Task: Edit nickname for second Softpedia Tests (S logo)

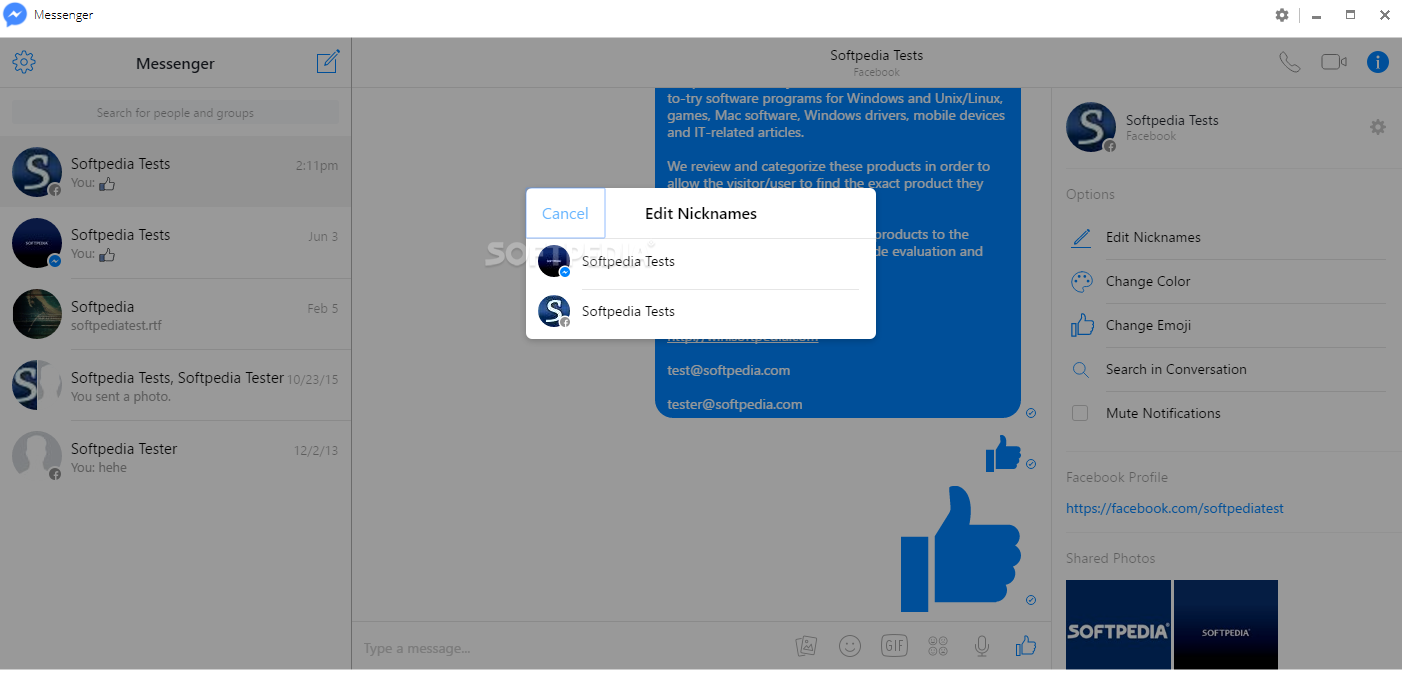Action: tap(701, 312)
